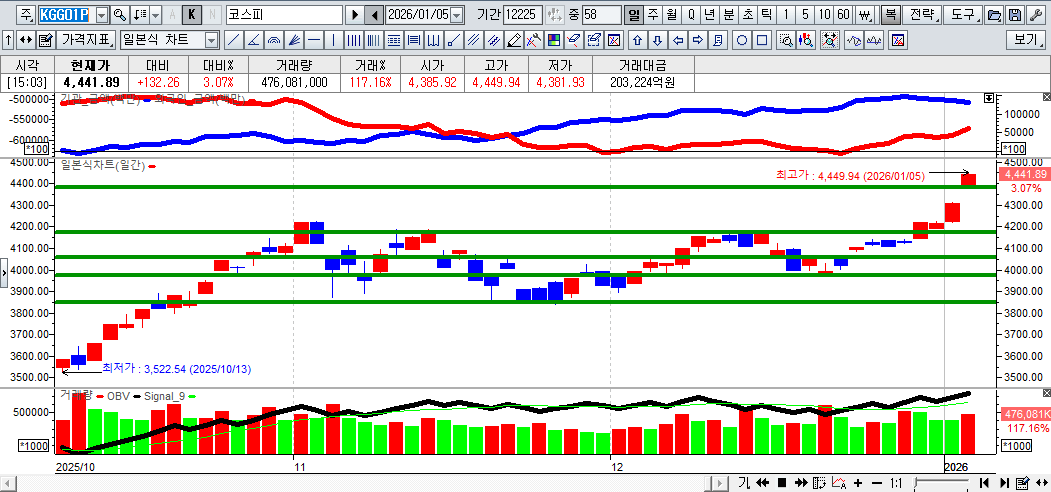The width and height of the screenshot is (1051, 492).
Task: Click the zoom slider at chart bottom
Action: [x=940, y=483]
